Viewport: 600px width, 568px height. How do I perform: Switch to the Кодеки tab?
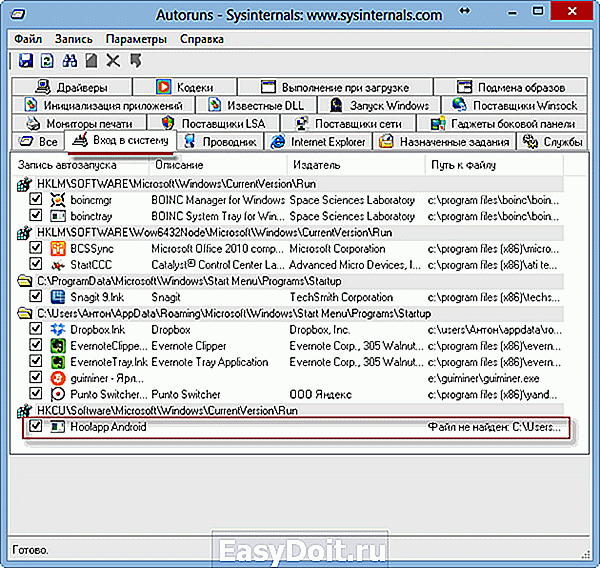[185, 87]
